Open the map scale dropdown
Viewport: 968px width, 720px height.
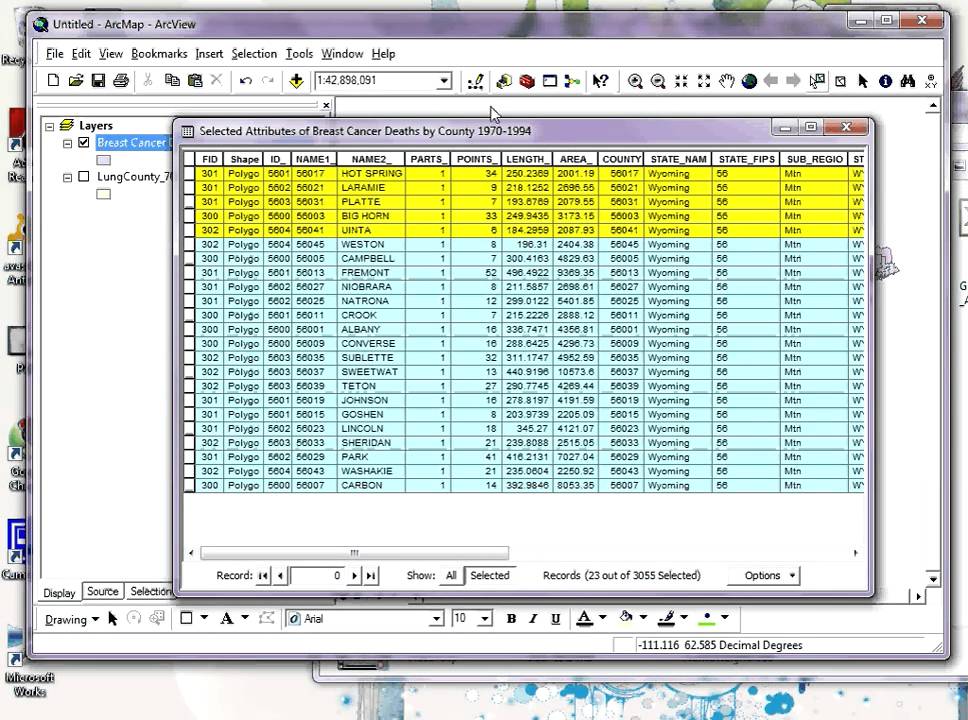click(x=444, y=81)
